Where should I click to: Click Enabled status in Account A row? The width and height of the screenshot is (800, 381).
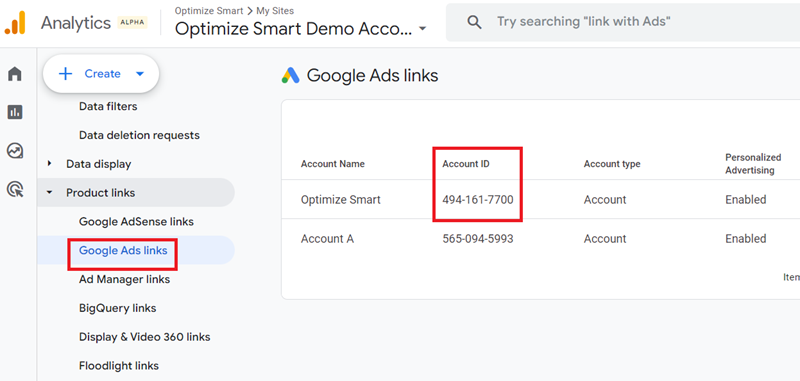(745, 239)
